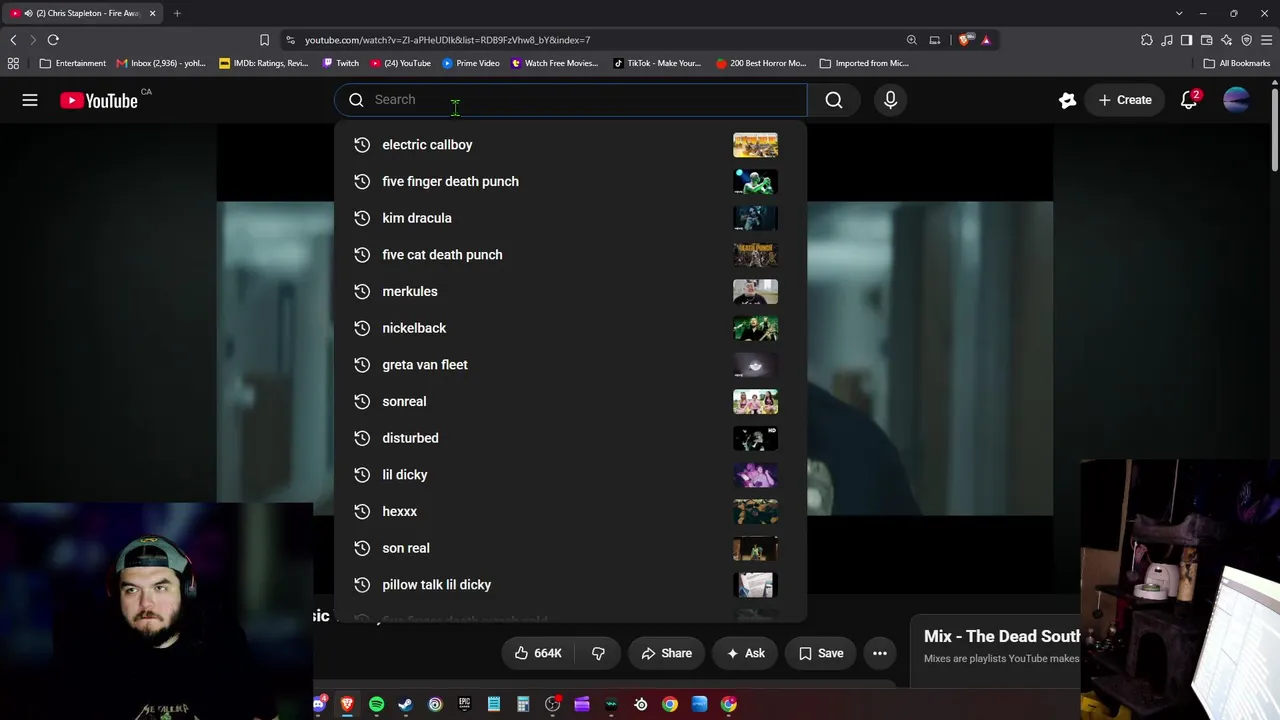Launch Epic Games from the taskbar
Image resolution: width=1280 pixels, height=720 pixels.
tap(464, 705)
